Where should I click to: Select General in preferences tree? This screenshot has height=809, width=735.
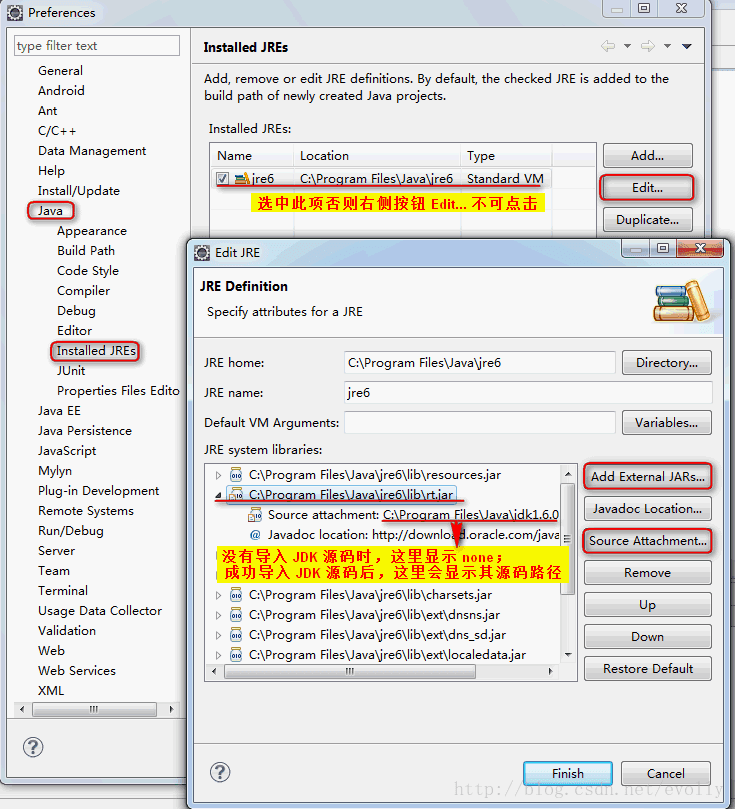point(60,71)
